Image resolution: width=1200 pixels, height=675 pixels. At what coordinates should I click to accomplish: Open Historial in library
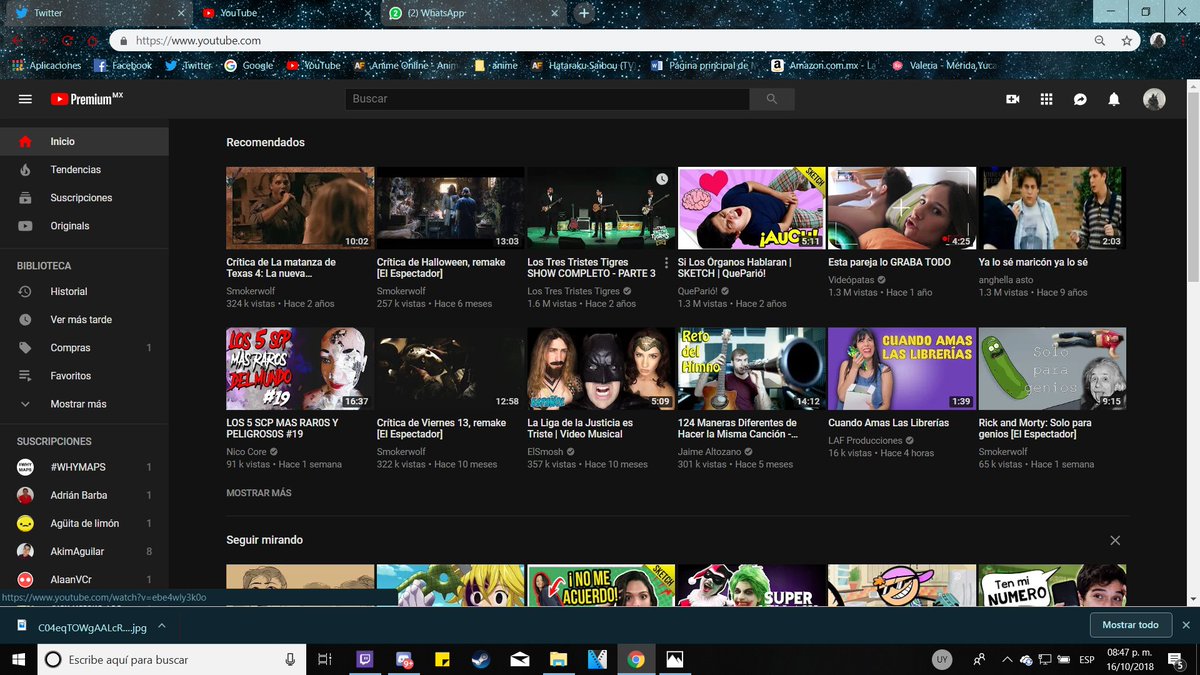(84, 291)
